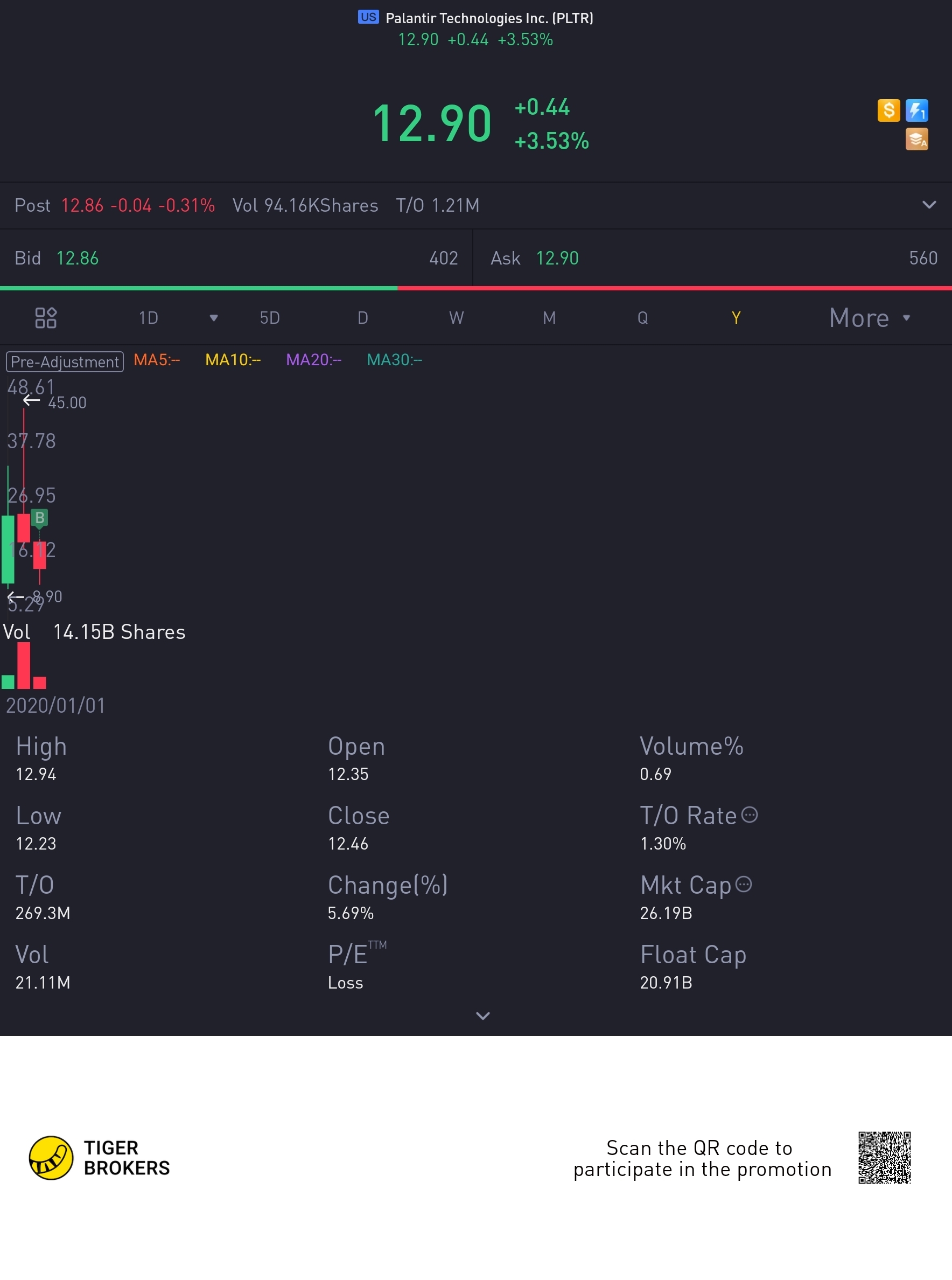Image resolution: width=952 pixels, height=1280 pixels.
Task: Tap the Close value 12.46
Action: (x=348, y=844)
